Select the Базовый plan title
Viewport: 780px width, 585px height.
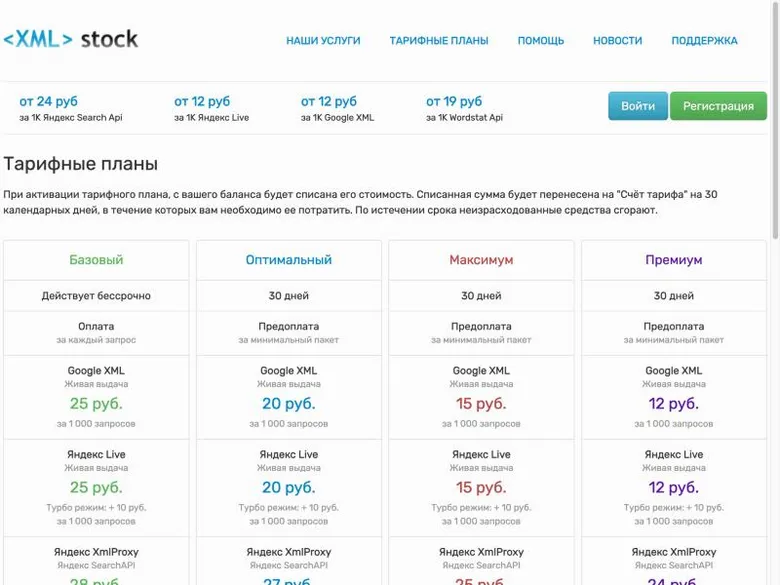tap(96, 260)
